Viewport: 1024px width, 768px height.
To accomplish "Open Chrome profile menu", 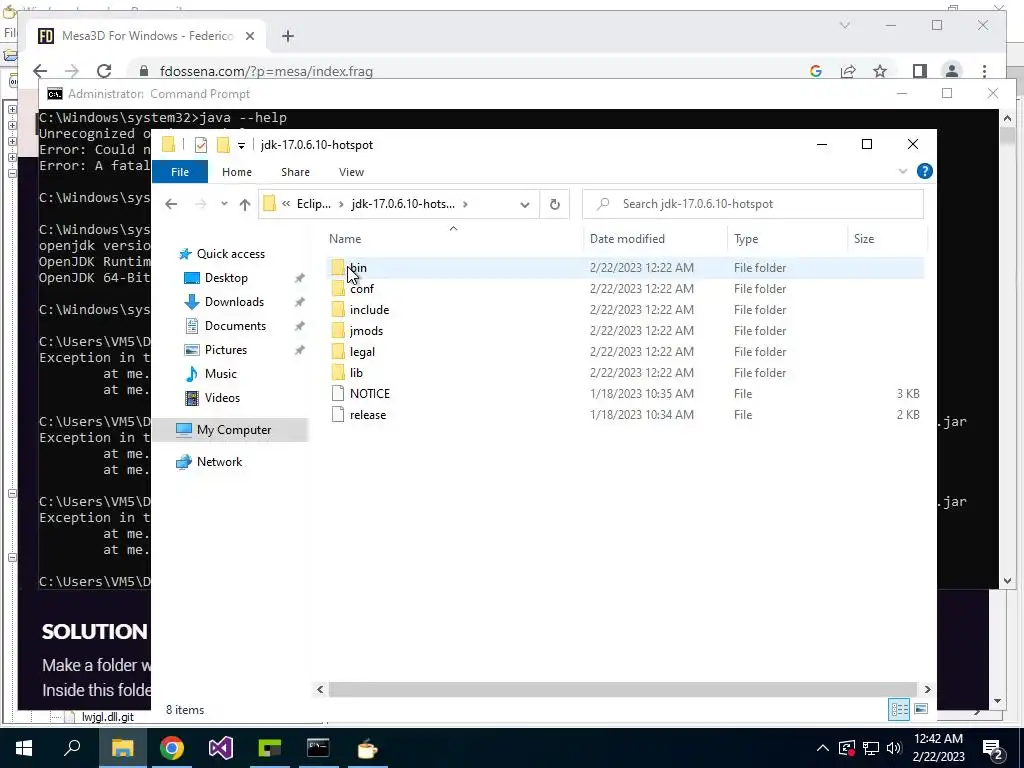I will pyautogui.click(x=952, y=71).
